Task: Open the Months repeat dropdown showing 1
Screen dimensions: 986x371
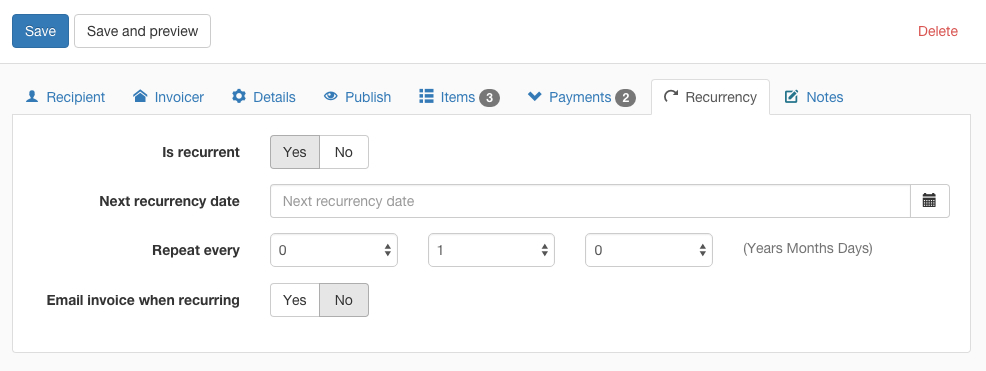Action: 491,250
